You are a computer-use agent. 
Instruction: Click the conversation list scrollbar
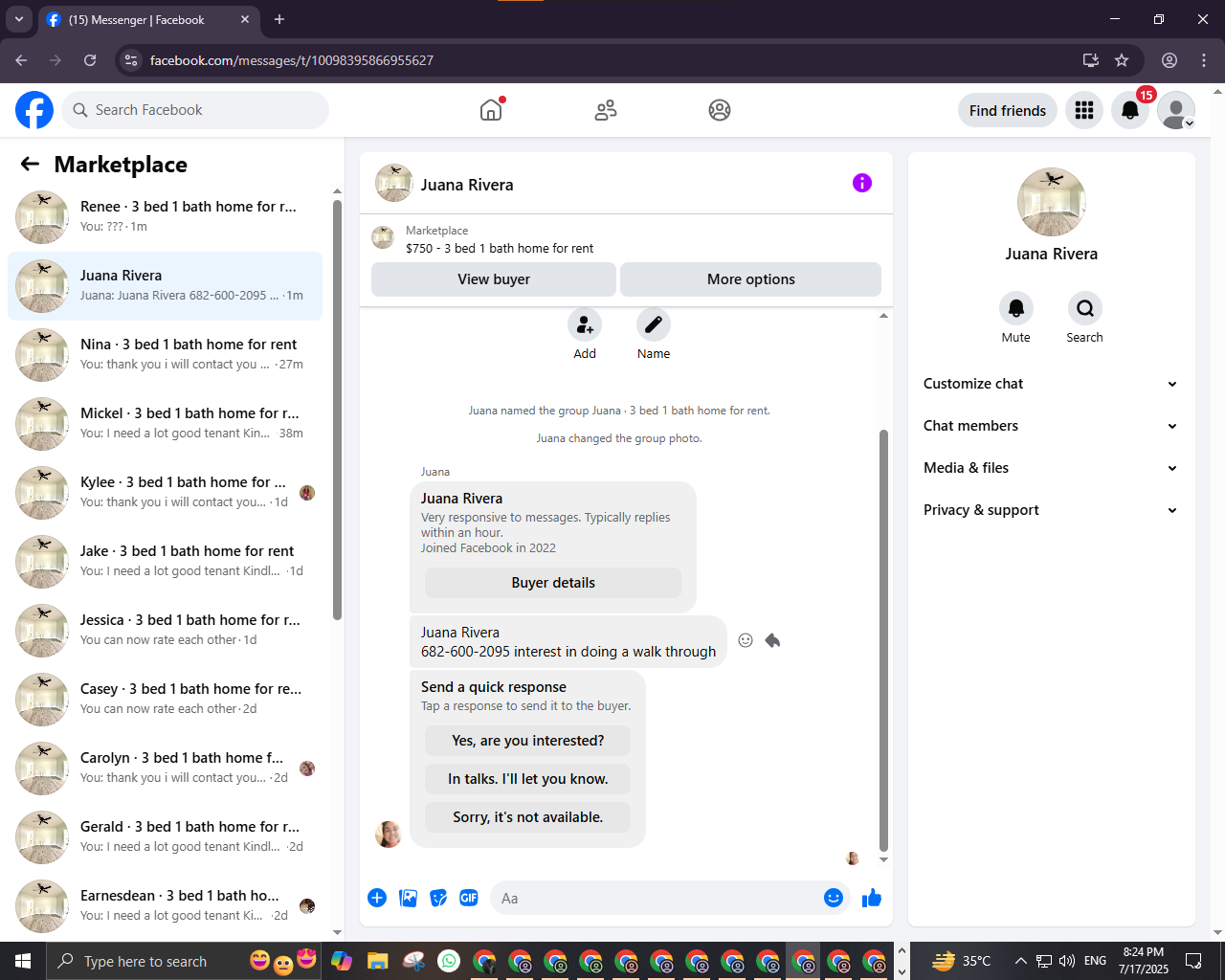tap(337, 411)
